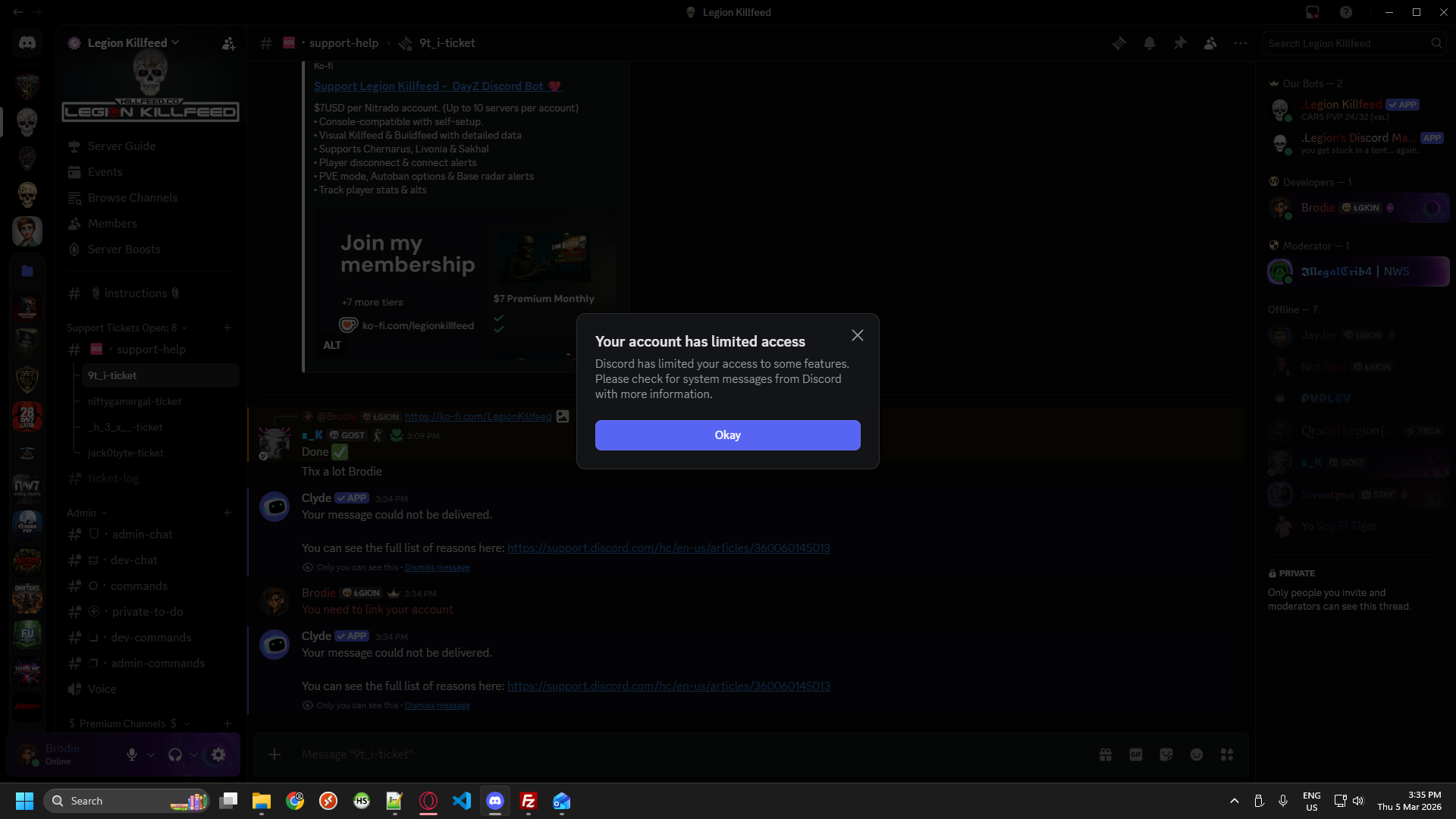Open the more options ellipsis in header
Viewport: 1456px width, 819px height.
click(1241, 43)
